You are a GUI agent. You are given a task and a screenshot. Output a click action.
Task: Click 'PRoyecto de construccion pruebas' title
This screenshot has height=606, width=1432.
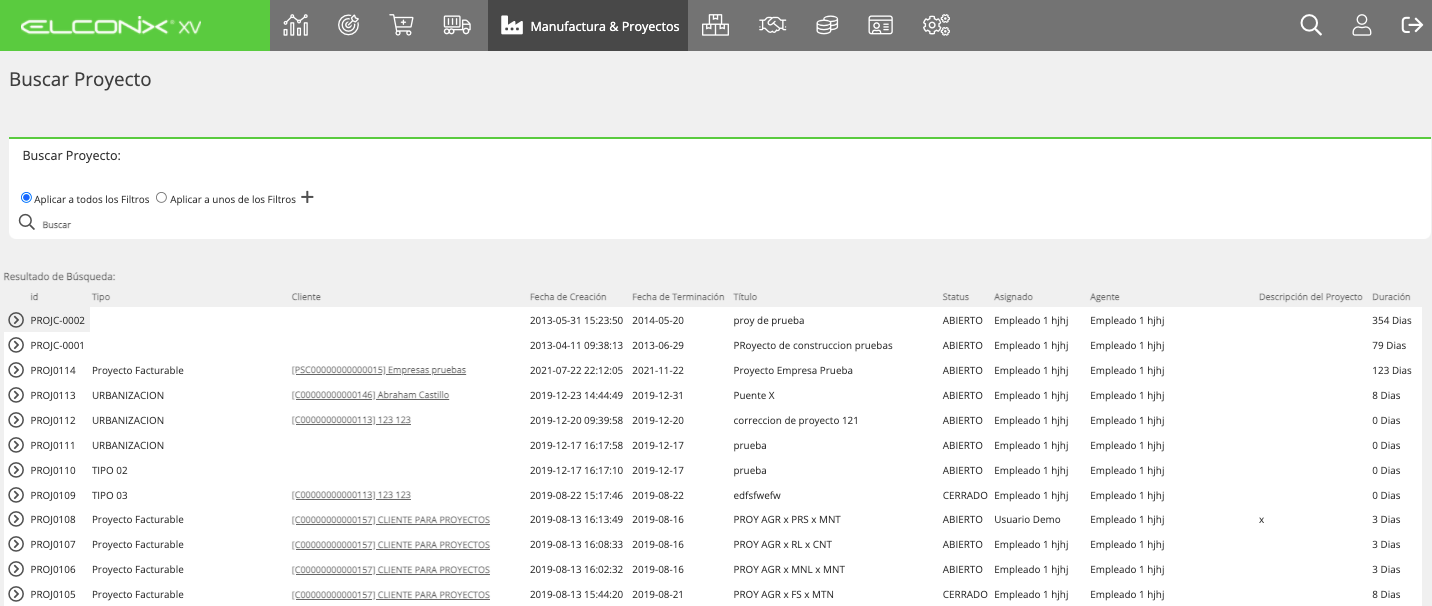[813, 345]
